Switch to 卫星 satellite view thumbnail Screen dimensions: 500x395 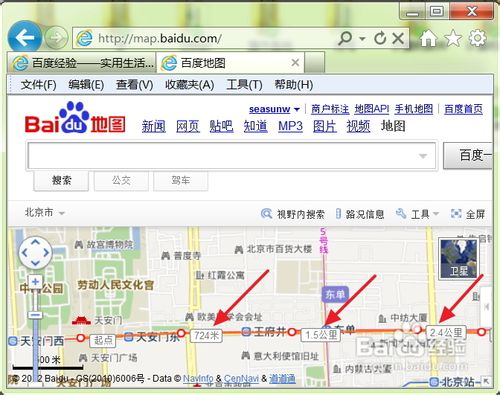point(459,258)
